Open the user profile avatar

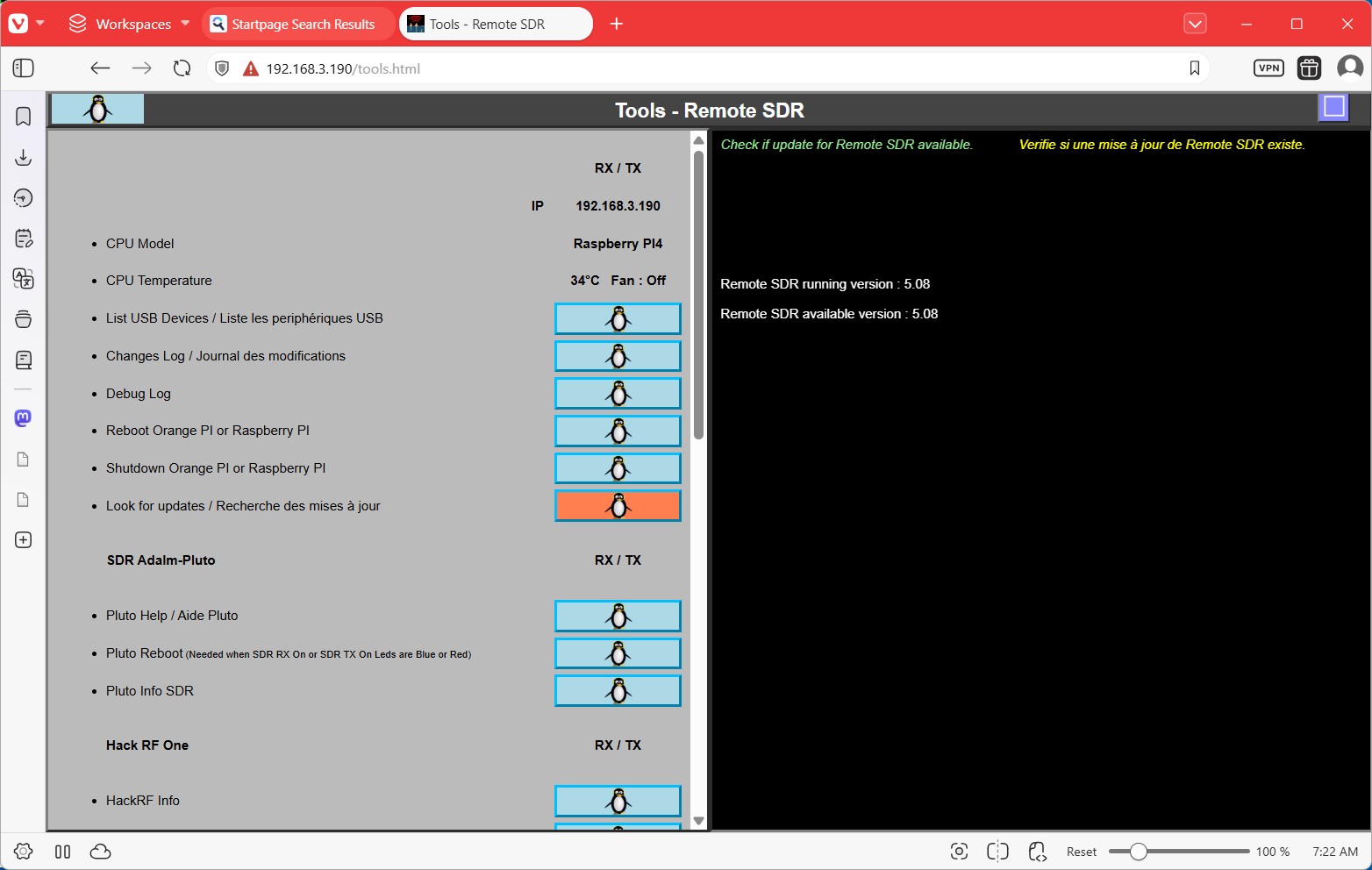coord(1350,68)
